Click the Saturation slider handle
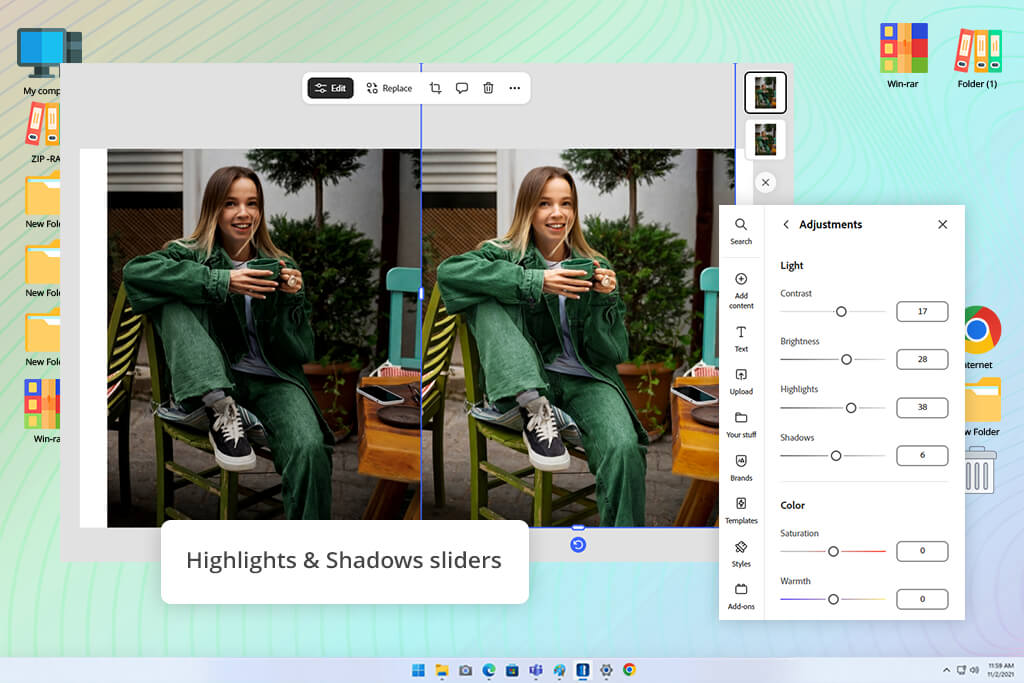This screenshot has height=683, width=1024. 833,552
